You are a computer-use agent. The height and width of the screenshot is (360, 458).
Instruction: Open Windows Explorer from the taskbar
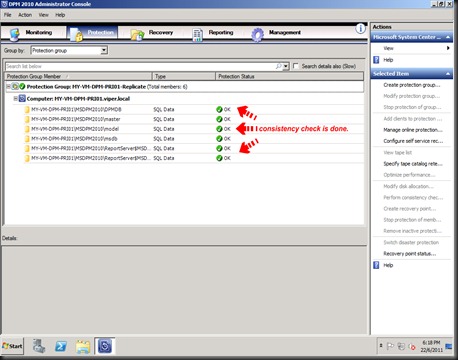click(x=83, y=346)
